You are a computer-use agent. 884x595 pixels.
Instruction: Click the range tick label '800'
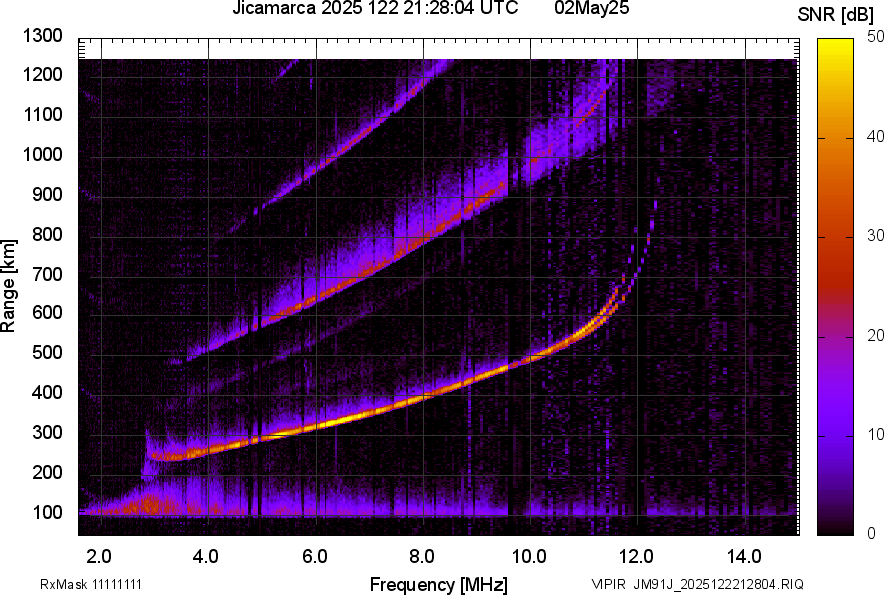pyautogui.click(x=47, y=234)
